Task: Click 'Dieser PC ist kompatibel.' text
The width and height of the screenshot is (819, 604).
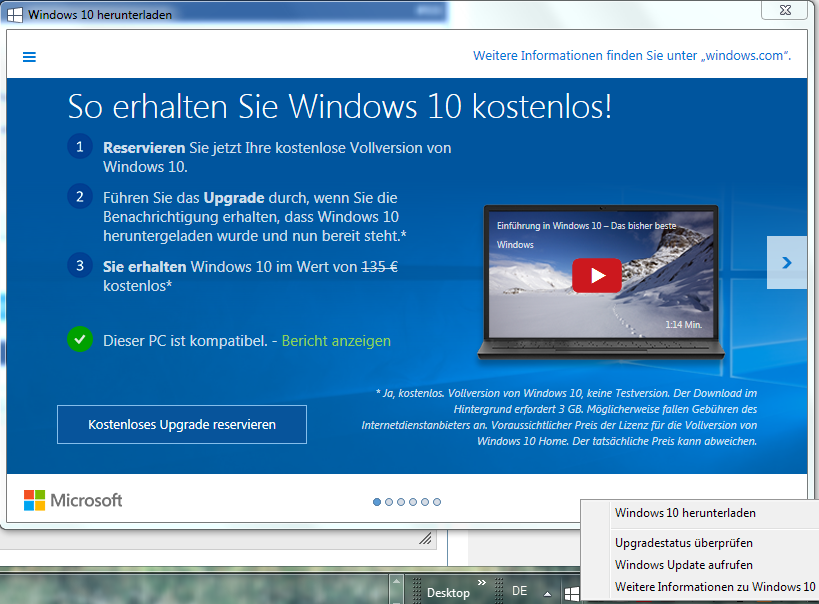Action: 185,341
